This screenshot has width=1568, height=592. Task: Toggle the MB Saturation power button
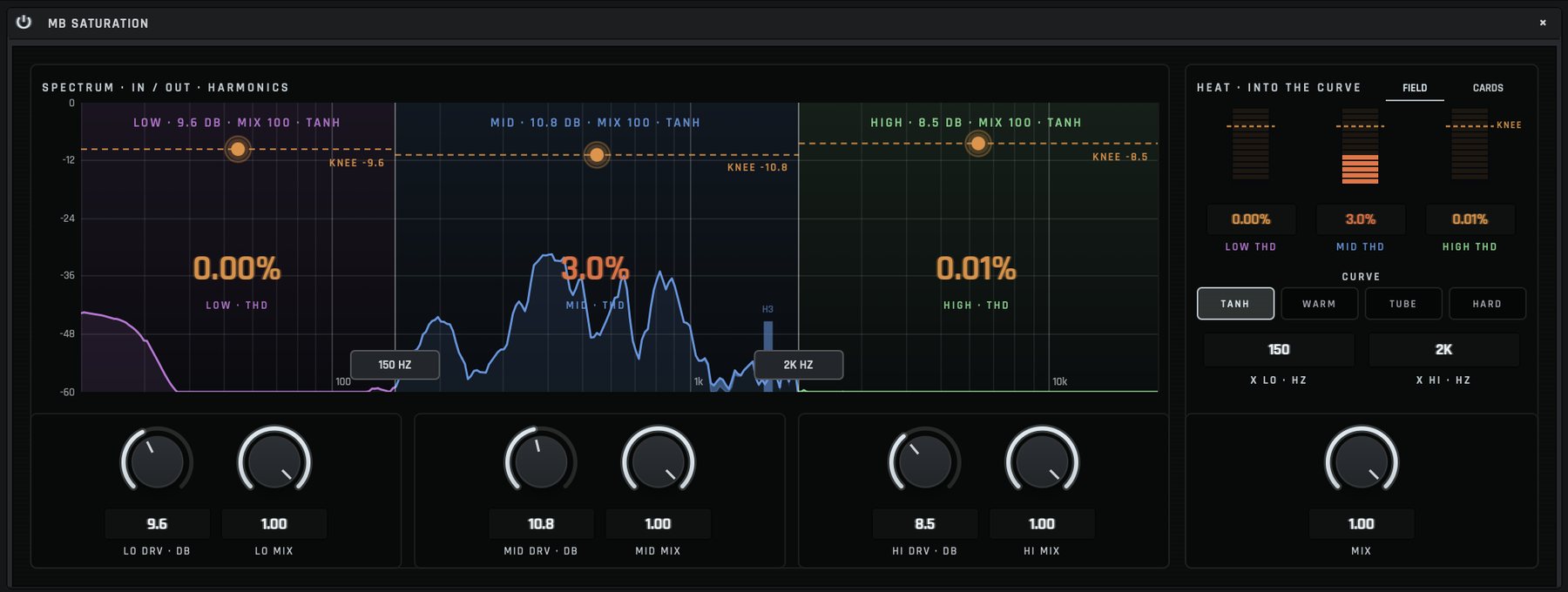pos(24,23)
